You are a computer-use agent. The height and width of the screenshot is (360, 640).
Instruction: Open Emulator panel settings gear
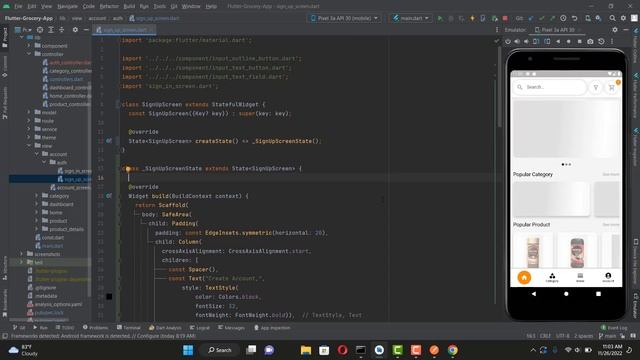tap(615, 30)
